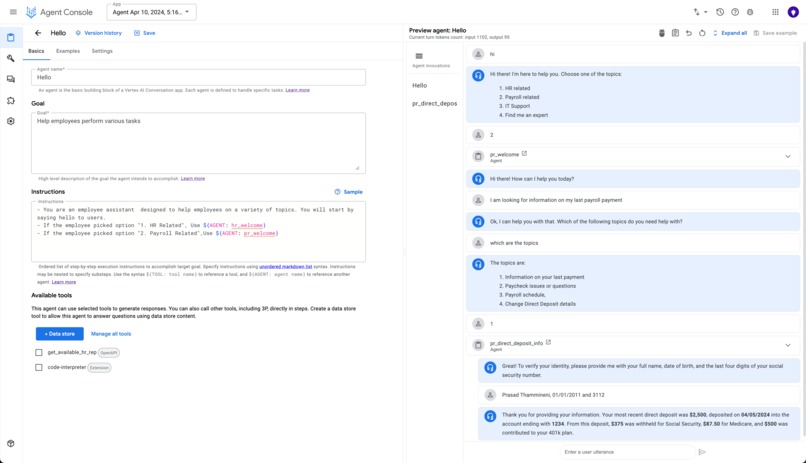Click the Agent Console logo
Image resolution: width=806 pixels, height=463 pixels.
[31, 12]
